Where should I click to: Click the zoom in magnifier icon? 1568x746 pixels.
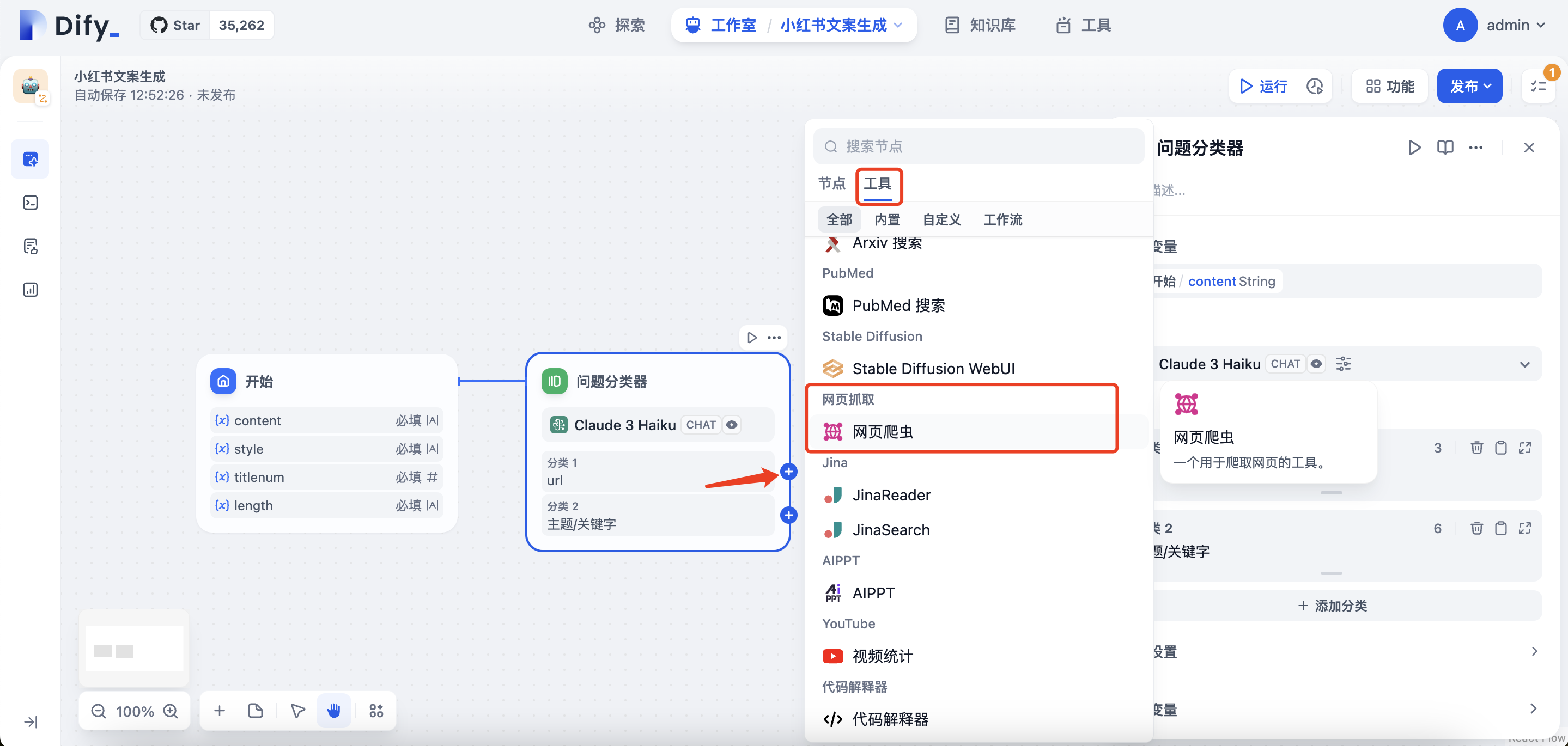(x=171, y=711)
